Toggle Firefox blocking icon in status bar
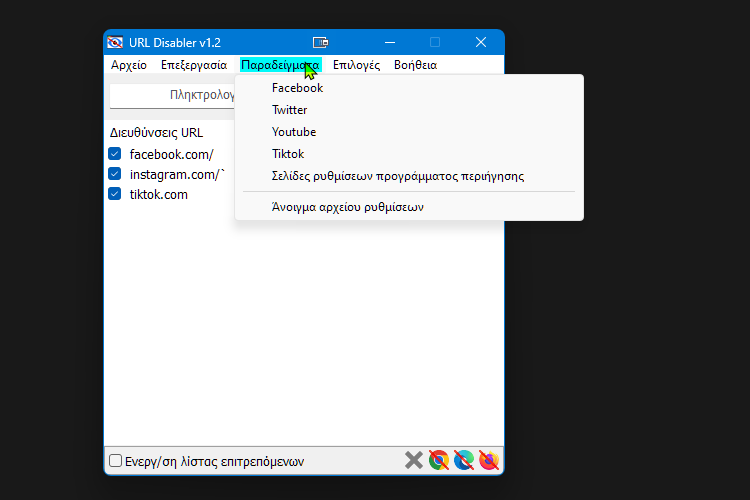750x500 pixels. [489, 460]
